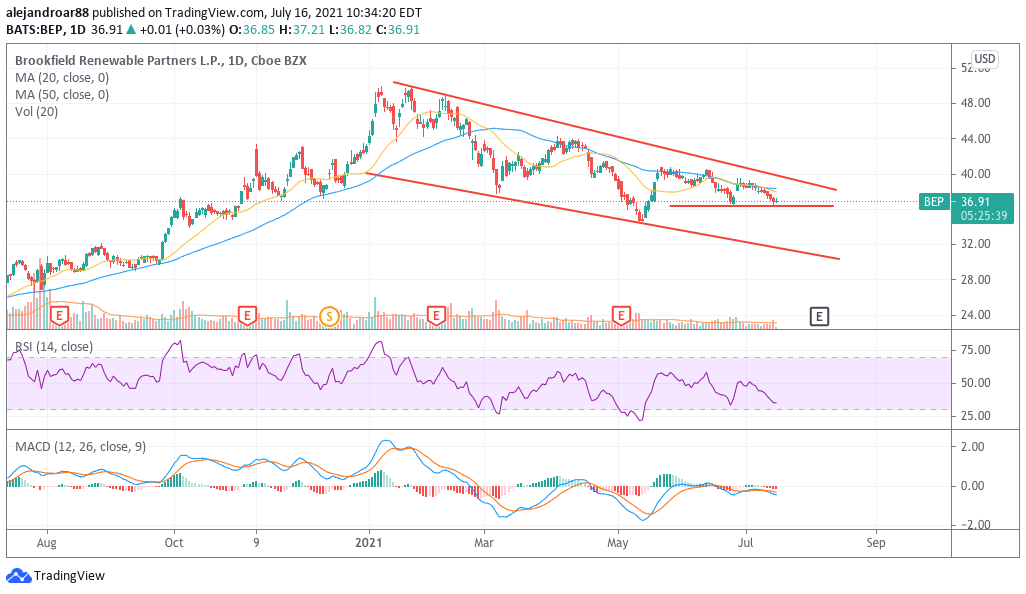Screen dimensions: 1026x594
Task: Select the Brookfield Renewable Partners title
Action: (161, 61)
